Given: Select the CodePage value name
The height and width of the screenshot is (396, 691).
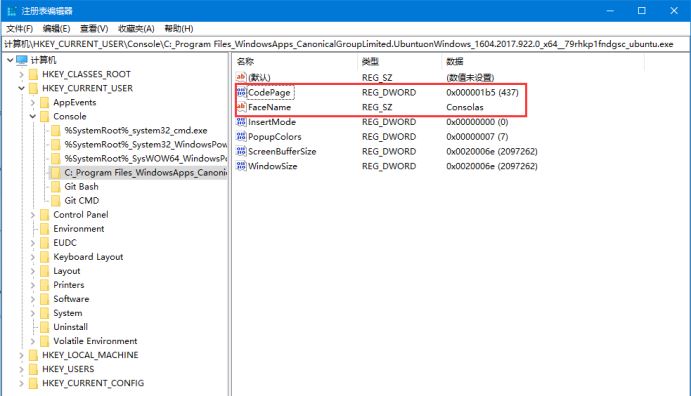Looking at the screenshot, I should [269, 93].
